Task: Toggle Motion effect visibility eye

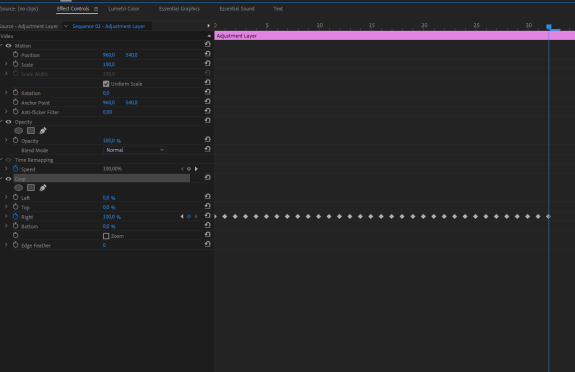Action: 8,46
